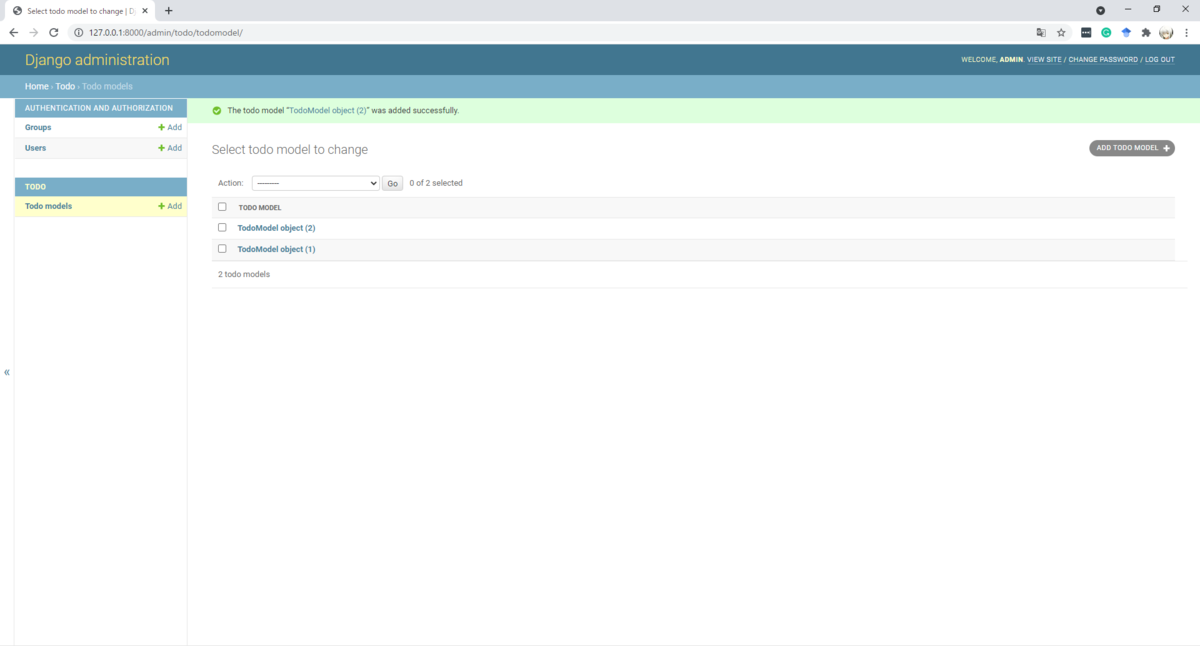
Task: Open TodoModel object (1) row link
Action: point(276,249)
